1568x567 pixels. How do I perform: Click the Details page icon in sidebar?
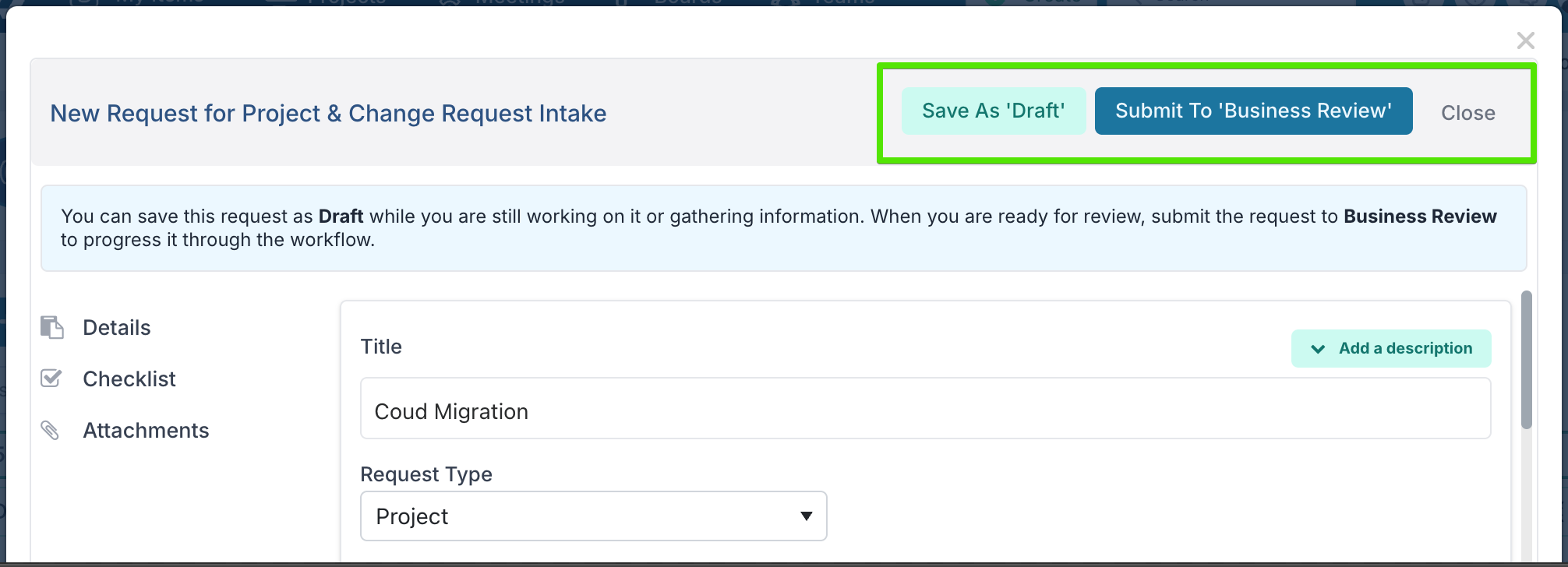(51, 327)
